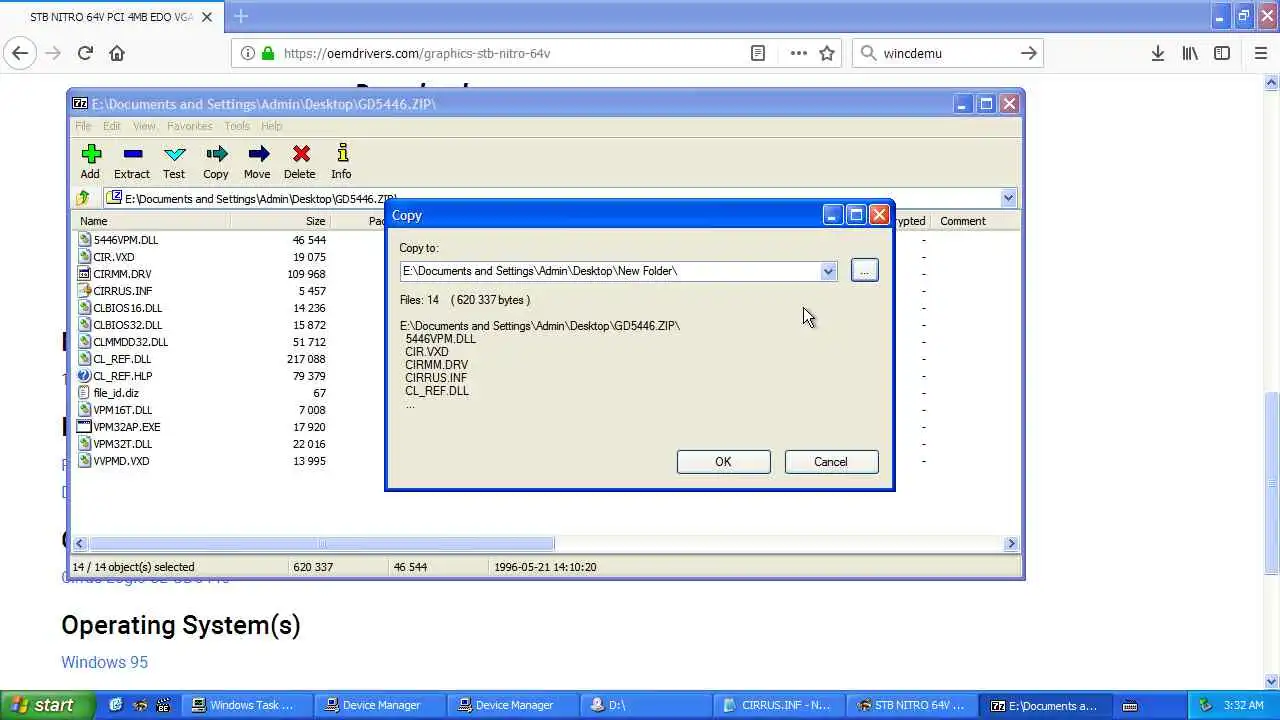The height and width of the screenshot is (720, 1280).
Task: Select file VPM32AP.EXE
Action: click(126, 427)
